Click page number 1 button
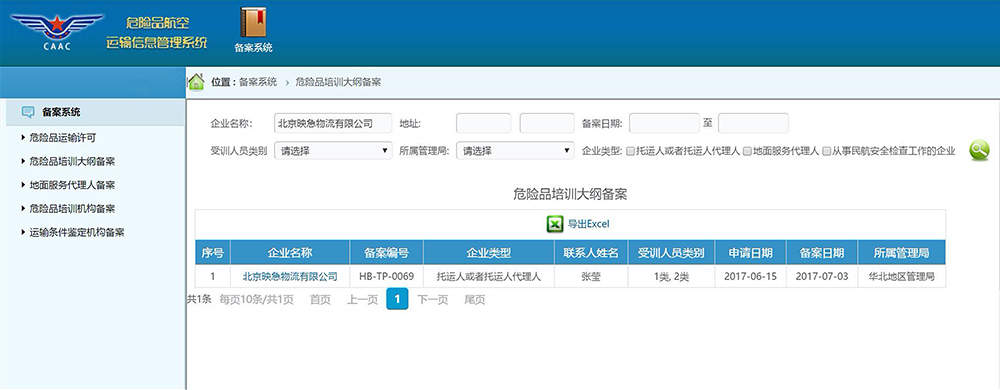 (397, 299)
